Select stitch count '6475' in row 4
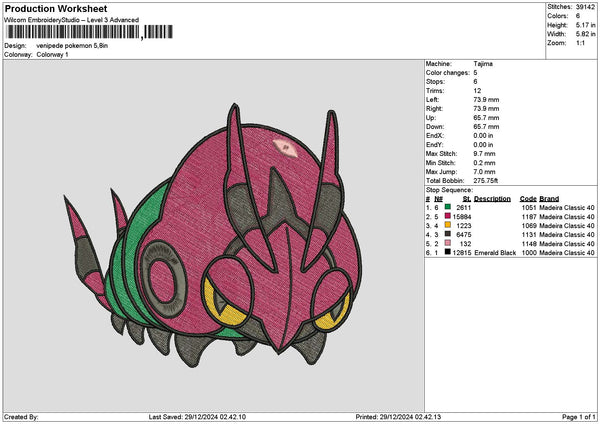Viewport: 600px width, 424px height. point(463,235)
